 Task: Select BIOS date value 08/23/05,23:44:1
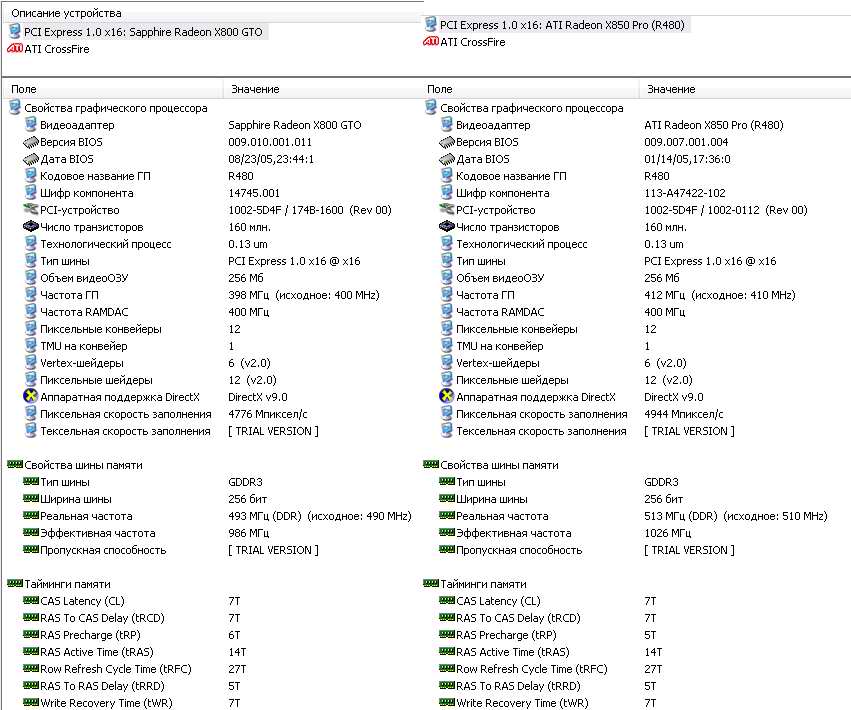271,159
